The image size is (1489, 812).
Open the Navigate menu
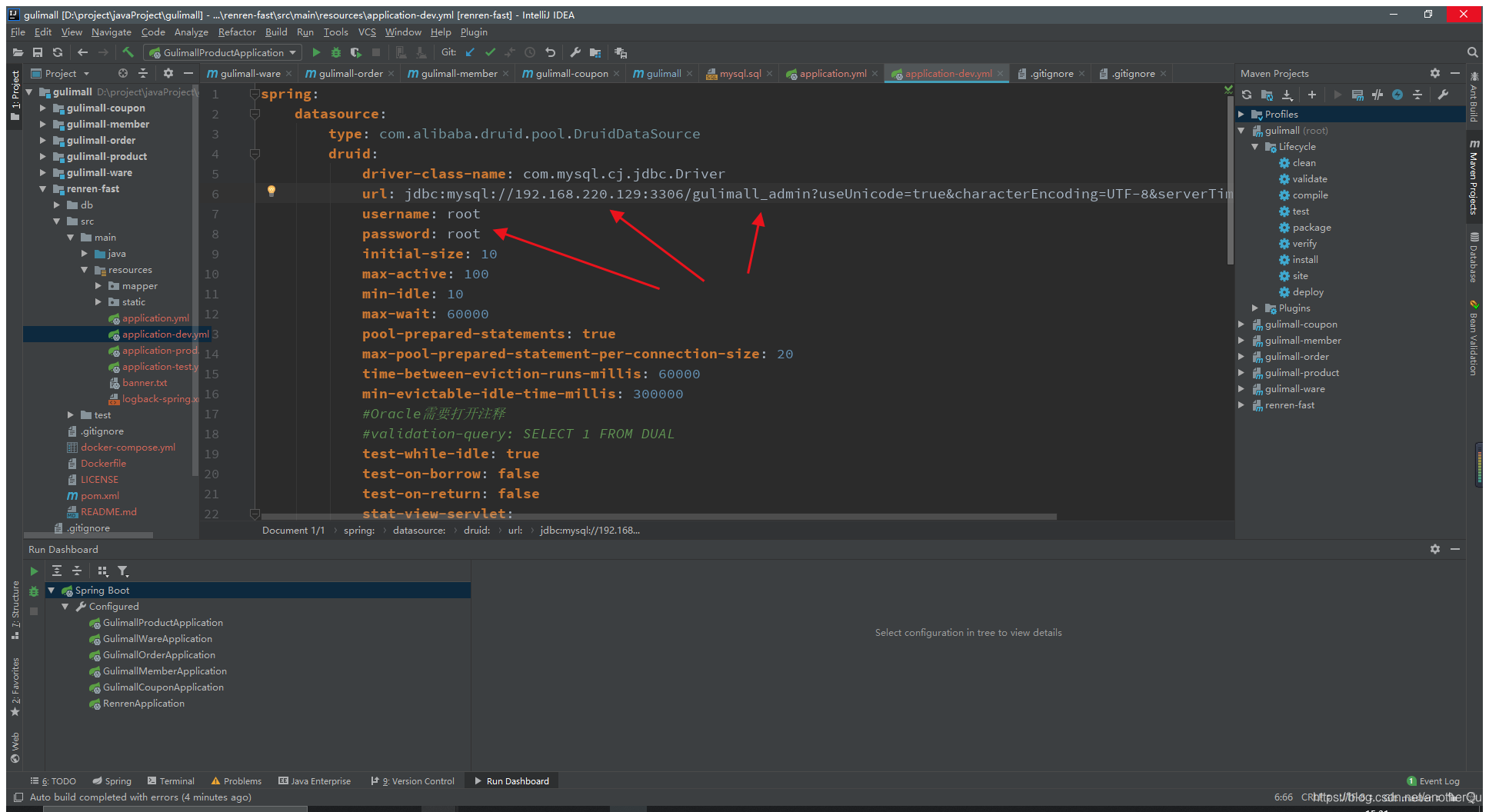112,32
